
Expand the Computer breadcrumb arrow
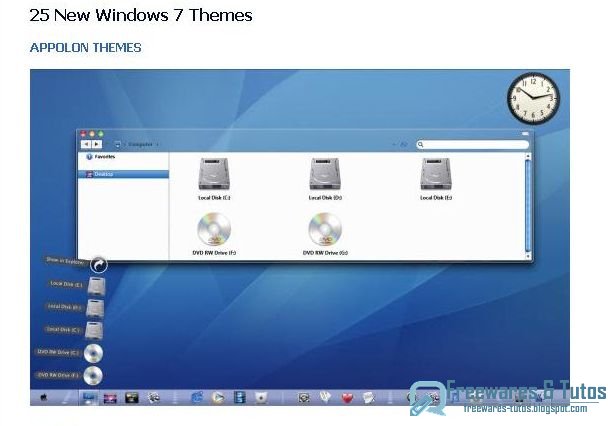click(x=157, y=145)
